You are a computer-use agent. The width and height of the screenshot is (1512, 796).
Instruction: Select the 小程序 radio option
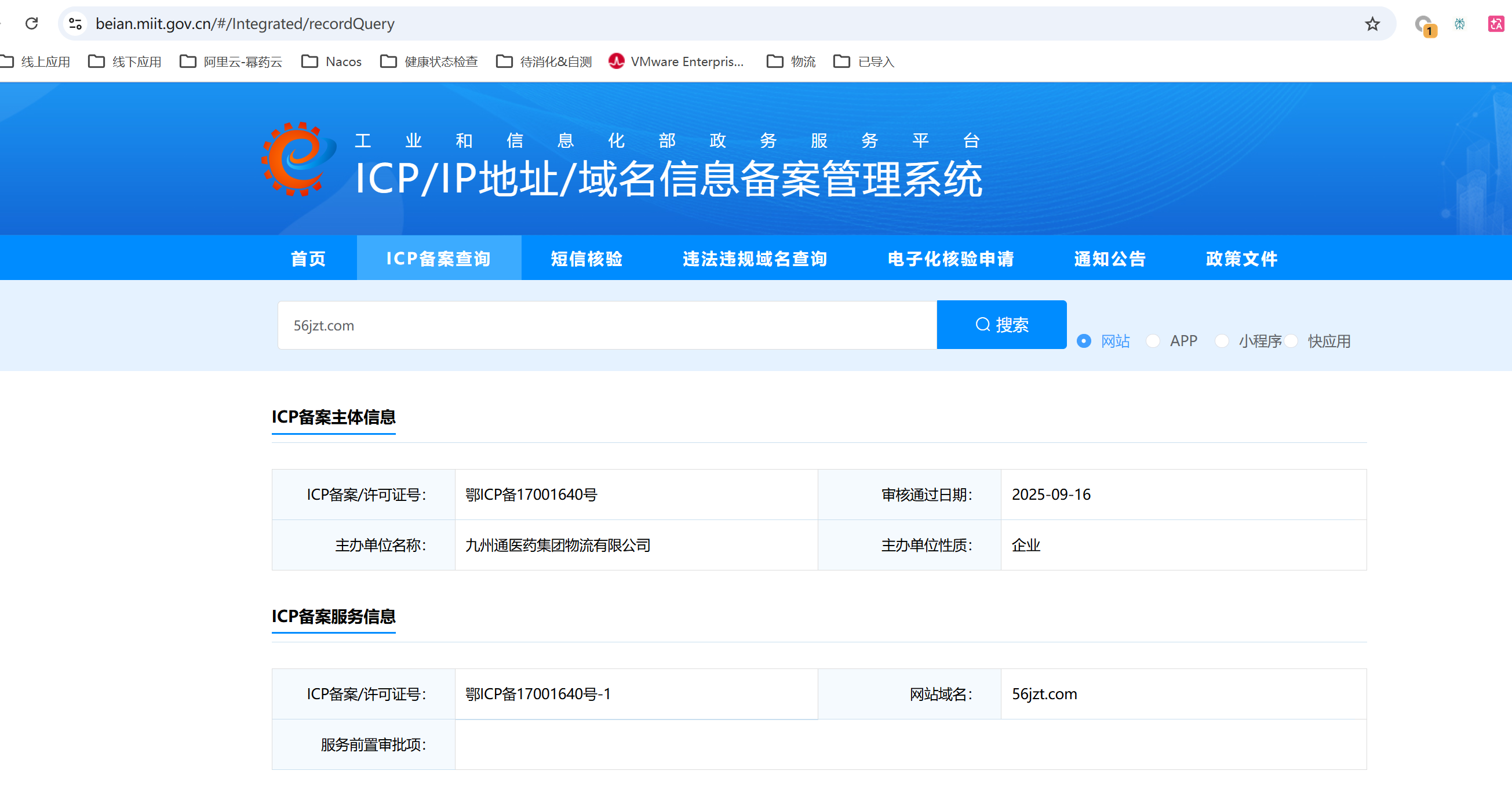1222,341
